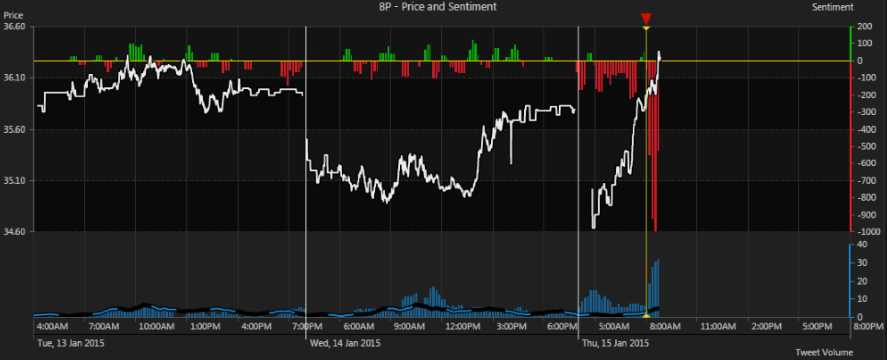Click the 'Thu, 15 Jan 2015' date label

(616, 343)
